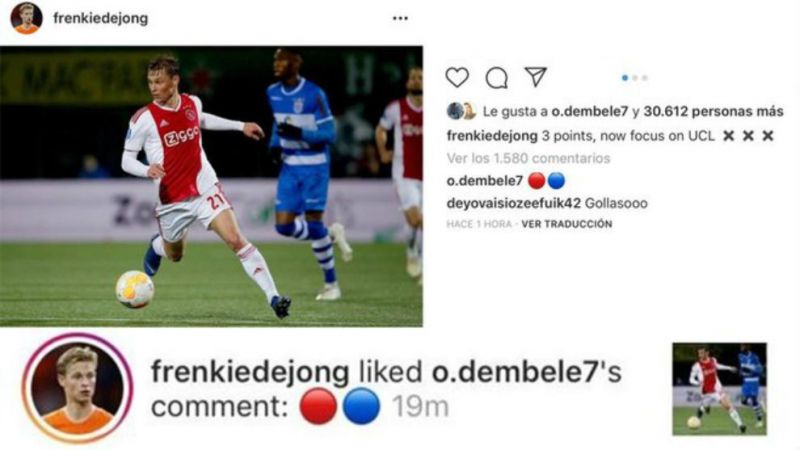Open o.dembele7's profile from comment
Screen dimensions: 800x450
[x=485, y=181]
